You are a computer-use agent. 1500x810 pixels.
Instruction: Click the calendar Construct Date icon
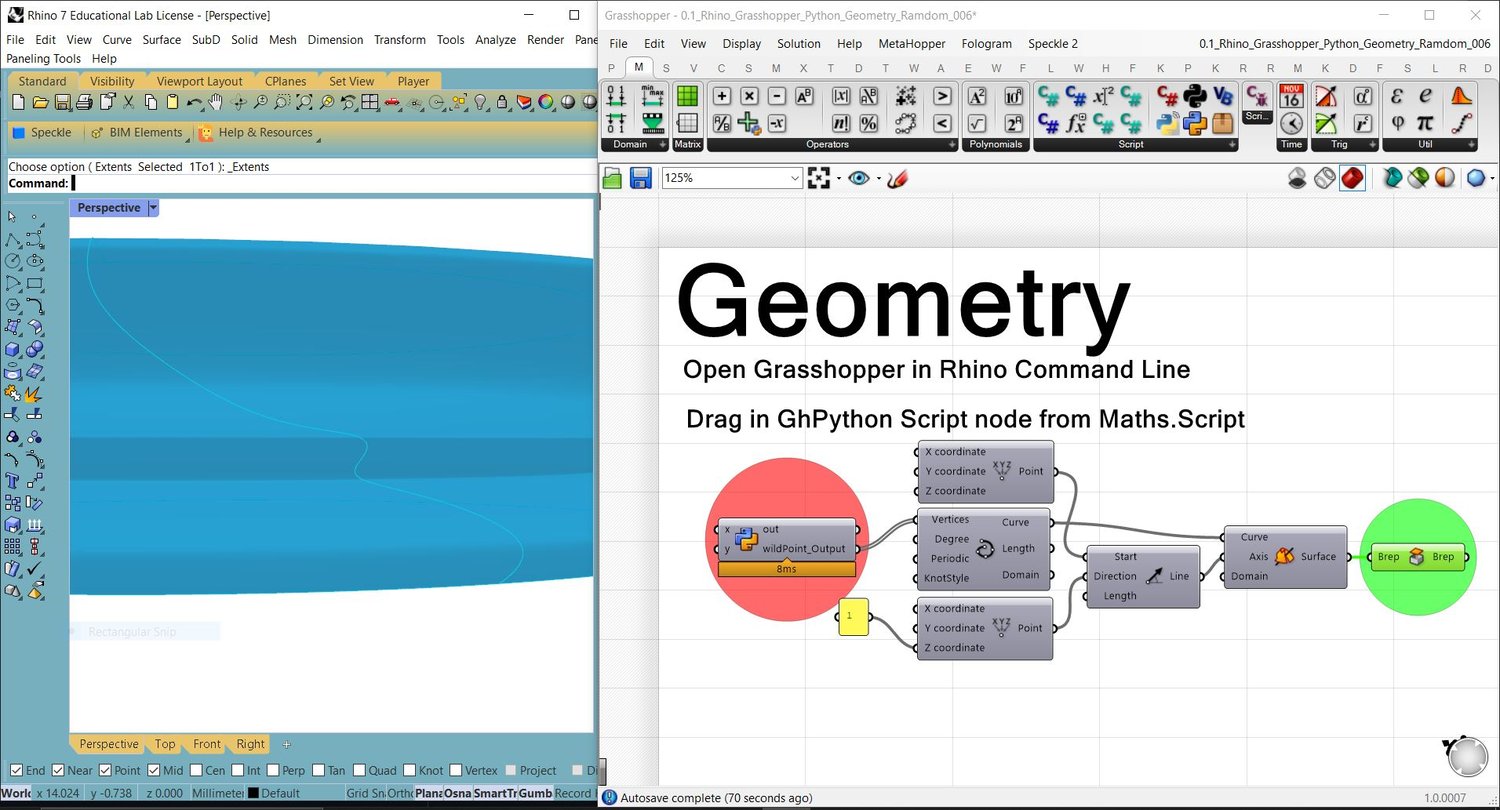pyautogui.click(x=1291, y=96)
